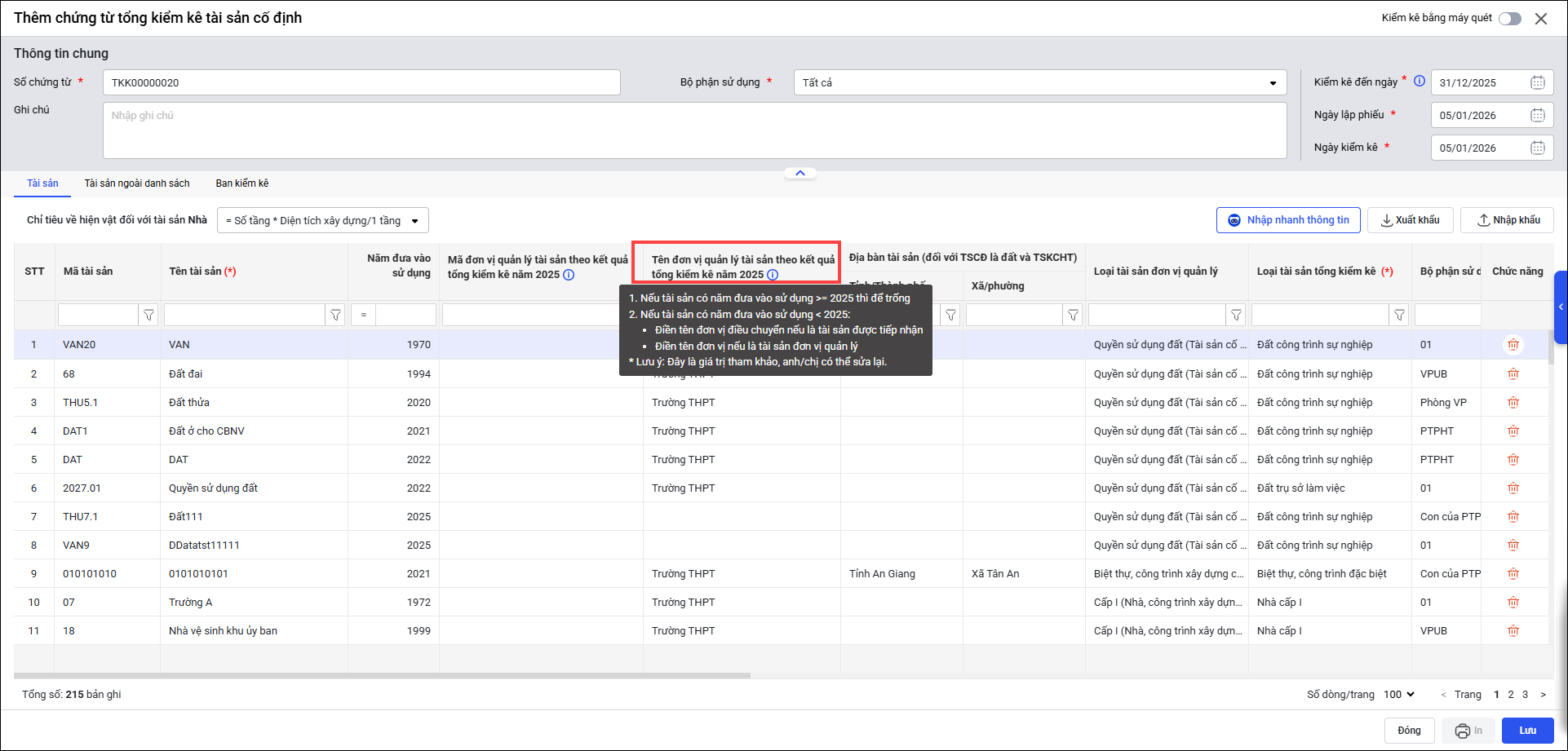Image resolution: width=1568 pixels, height=751 pixels.
Task: Click info icon beside Kiểm kê đến ngày
Action: pos(1420,82)
